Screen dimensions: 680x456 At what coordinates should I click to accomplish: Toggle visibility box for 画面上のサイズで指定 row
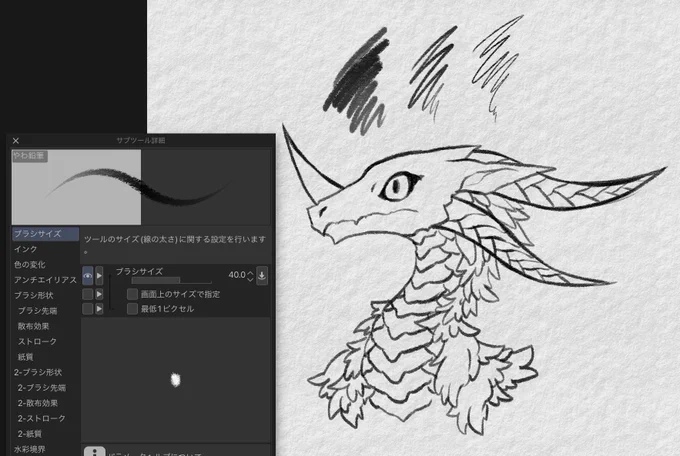[x=88, y=294]
